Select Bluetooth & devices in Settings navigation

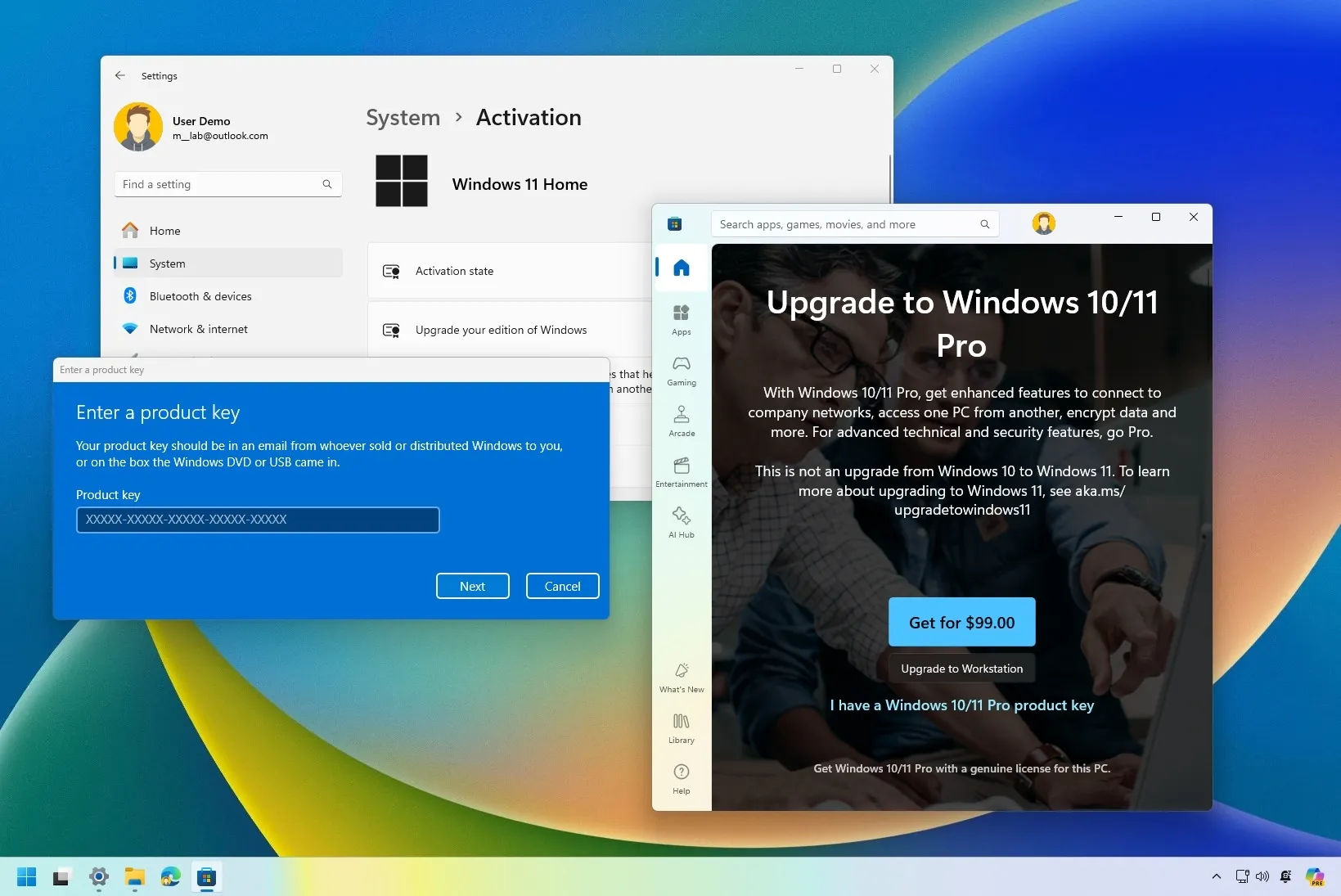click(x=201, y=295)
